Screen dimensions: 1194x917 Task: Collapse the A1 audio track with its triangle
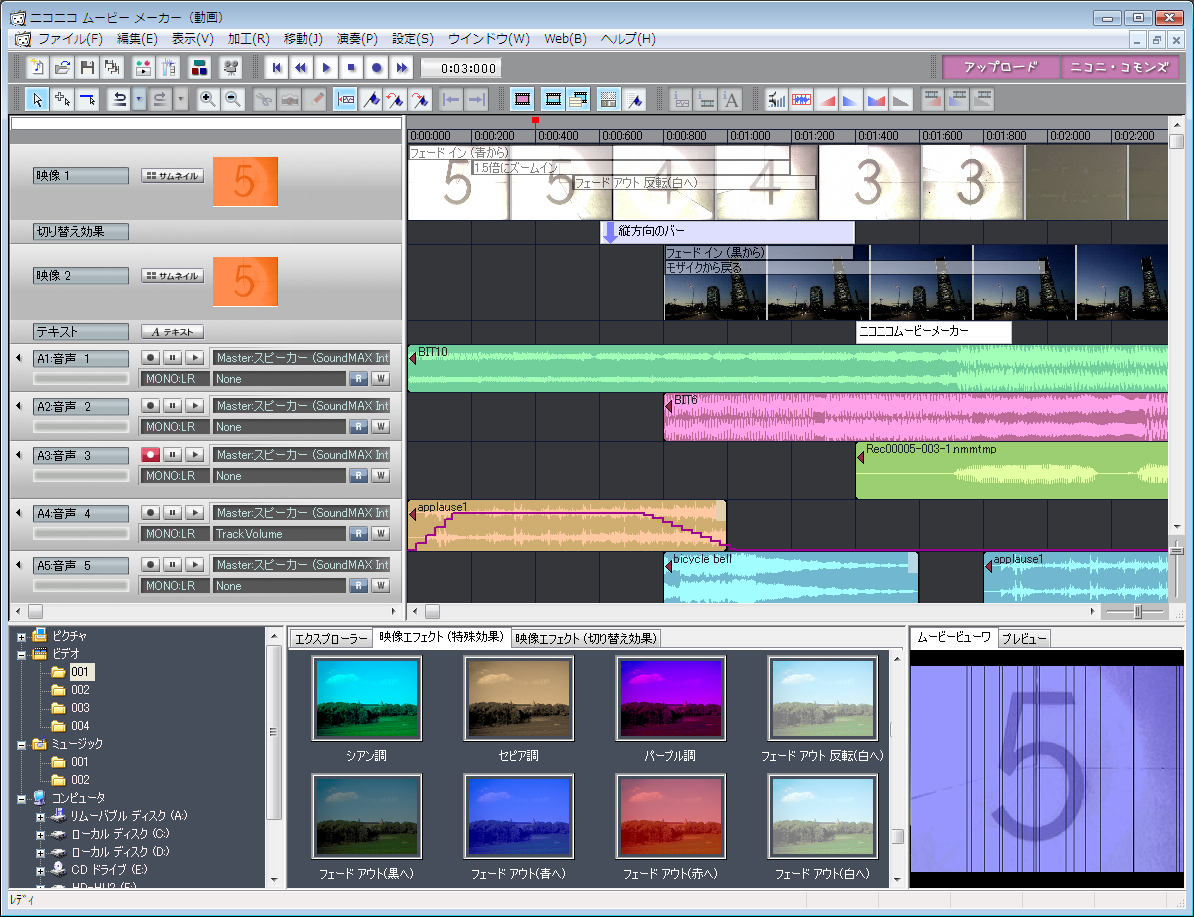point(19,357)
